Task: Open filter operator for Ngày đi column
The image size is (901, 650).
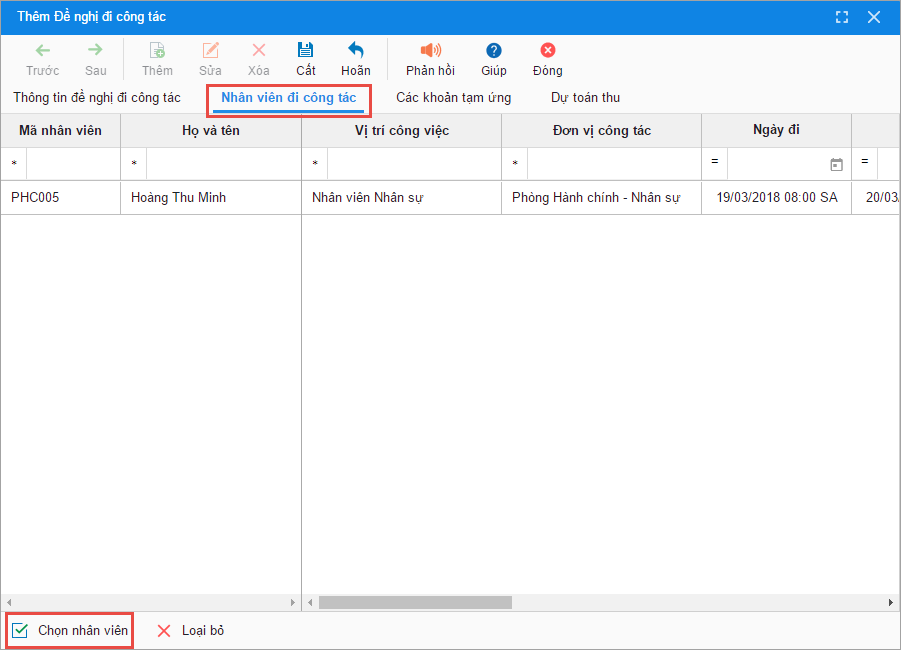Action: (x=714, y=163)
